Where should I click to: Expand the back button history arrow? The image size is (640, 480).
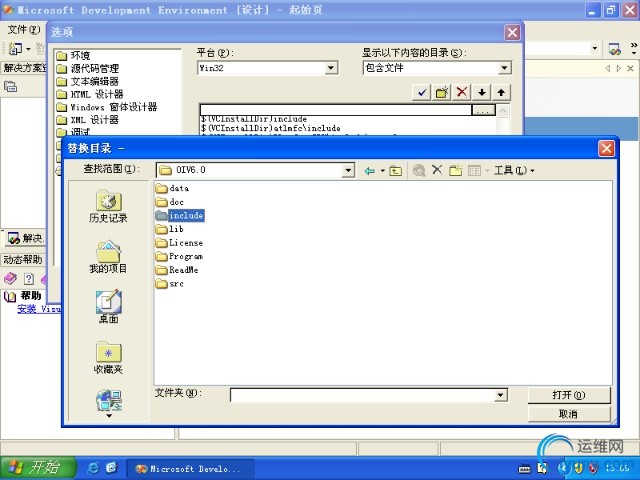(x=382, y=171)
